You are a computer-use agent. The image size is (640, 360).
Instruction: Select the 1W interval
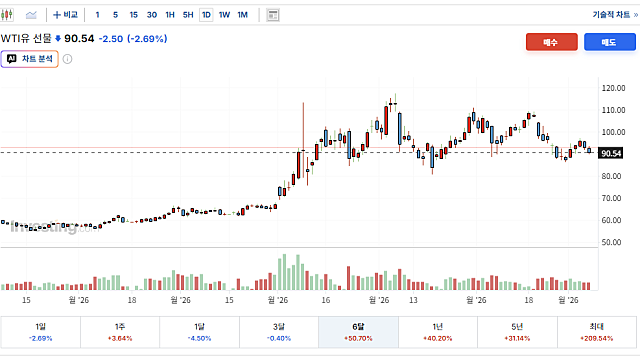(x=224, y=15)
